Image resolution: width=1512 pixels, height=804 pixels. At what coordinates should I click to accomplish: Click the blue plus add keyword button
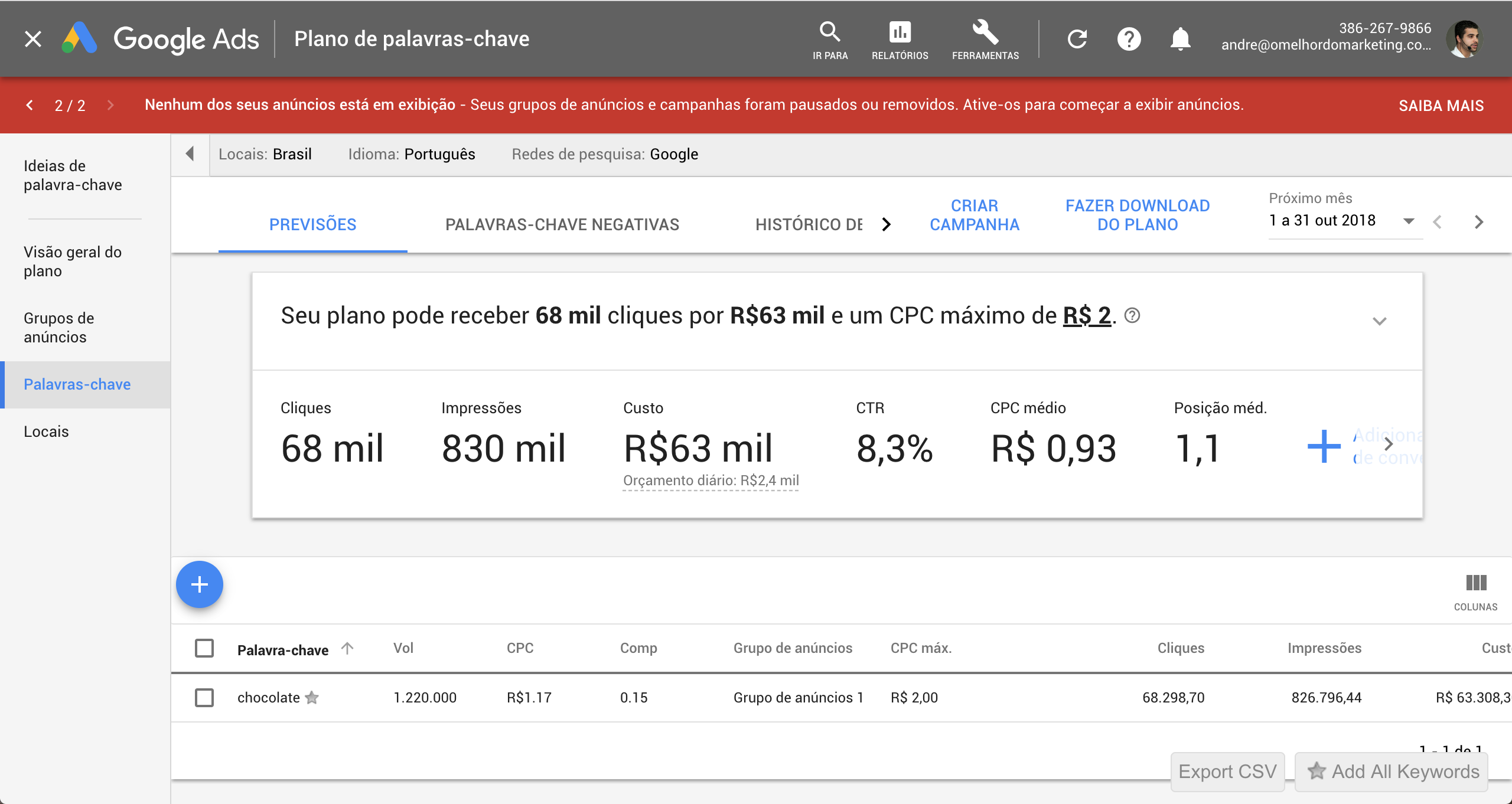200,584
